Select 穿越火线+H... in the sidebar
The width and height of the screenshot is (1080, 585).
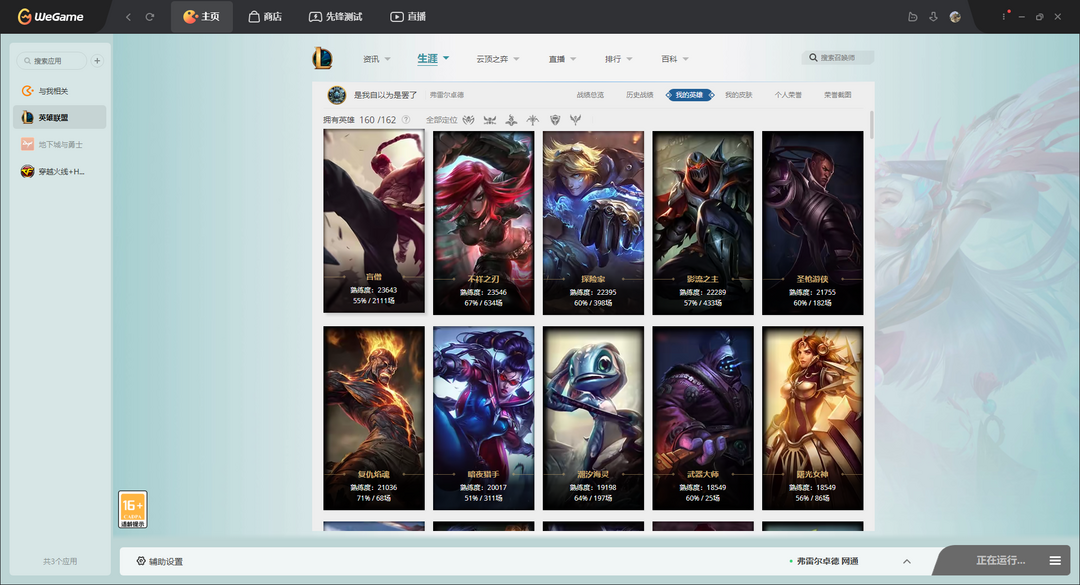pos(60,172)
